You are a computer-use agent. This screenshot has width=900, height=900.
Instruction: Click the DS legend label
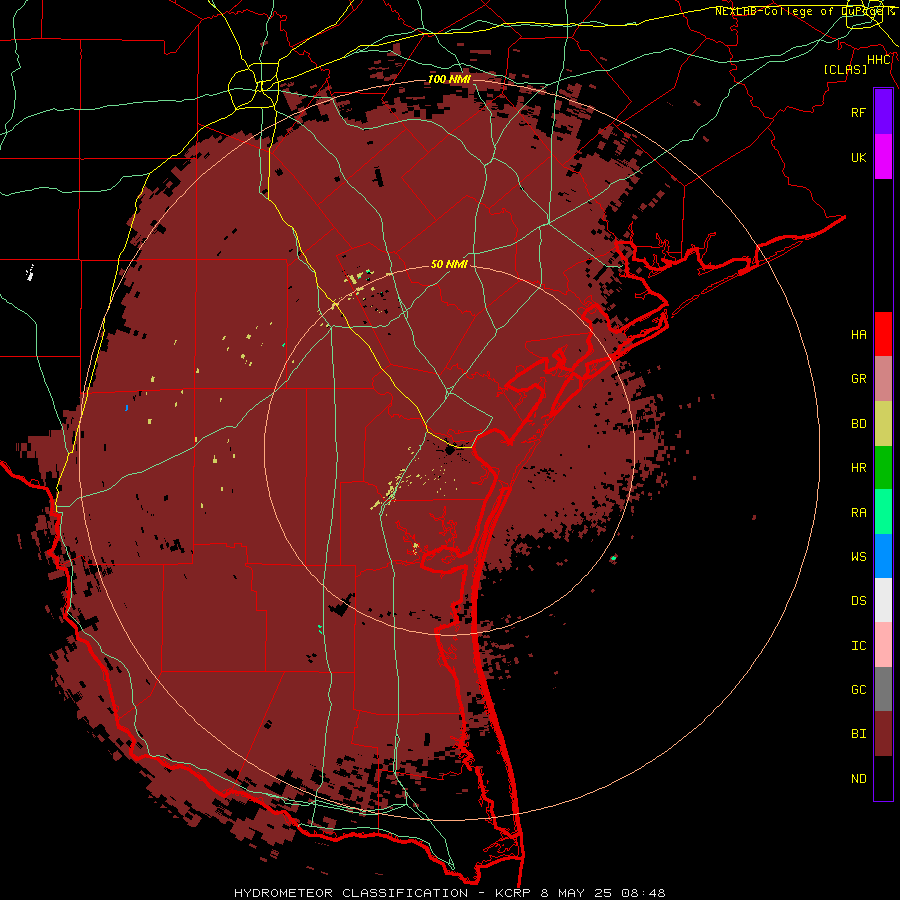tap(858, 601)
